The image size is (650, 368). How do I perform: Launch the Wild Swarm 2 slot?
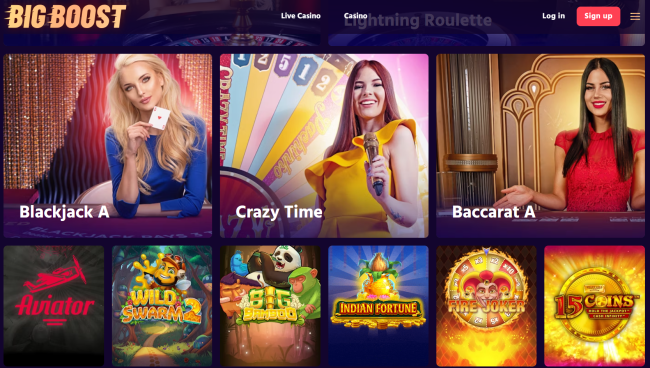[162, 306]
